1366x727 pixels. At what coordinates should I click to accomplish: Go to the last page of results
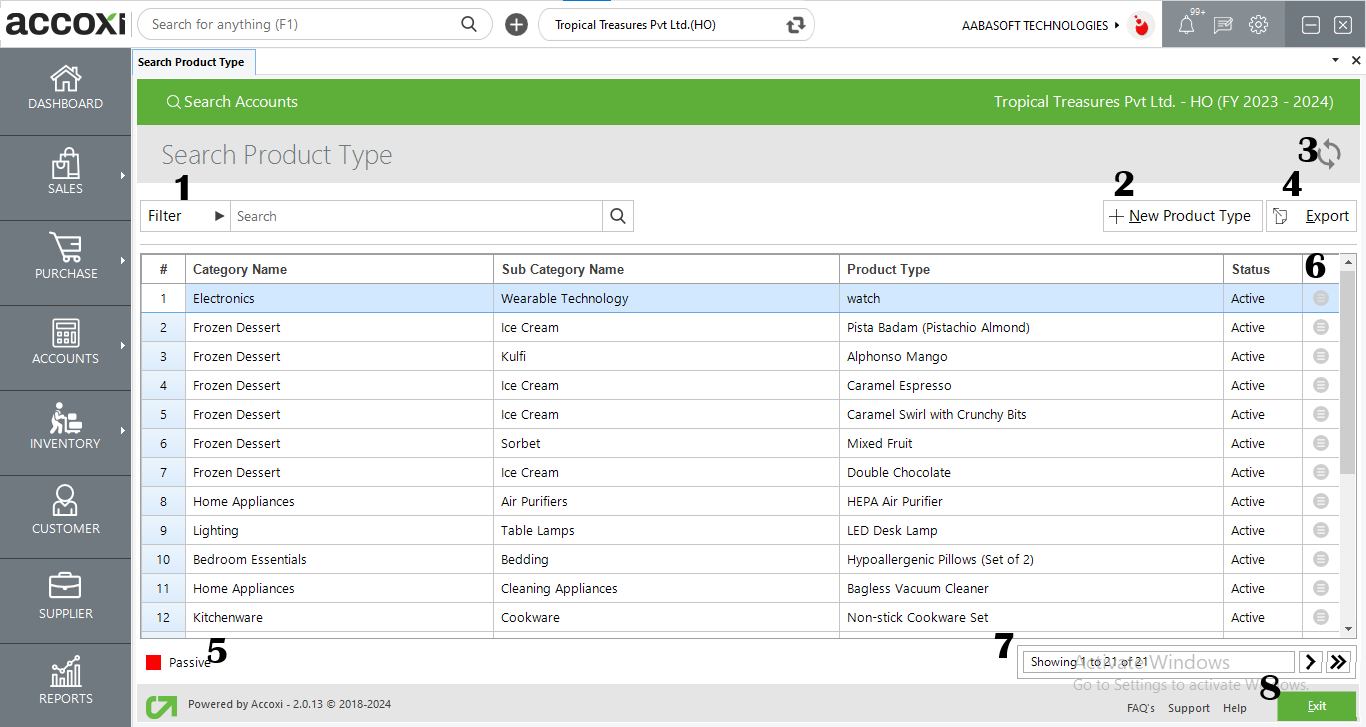coord(1339,661)
